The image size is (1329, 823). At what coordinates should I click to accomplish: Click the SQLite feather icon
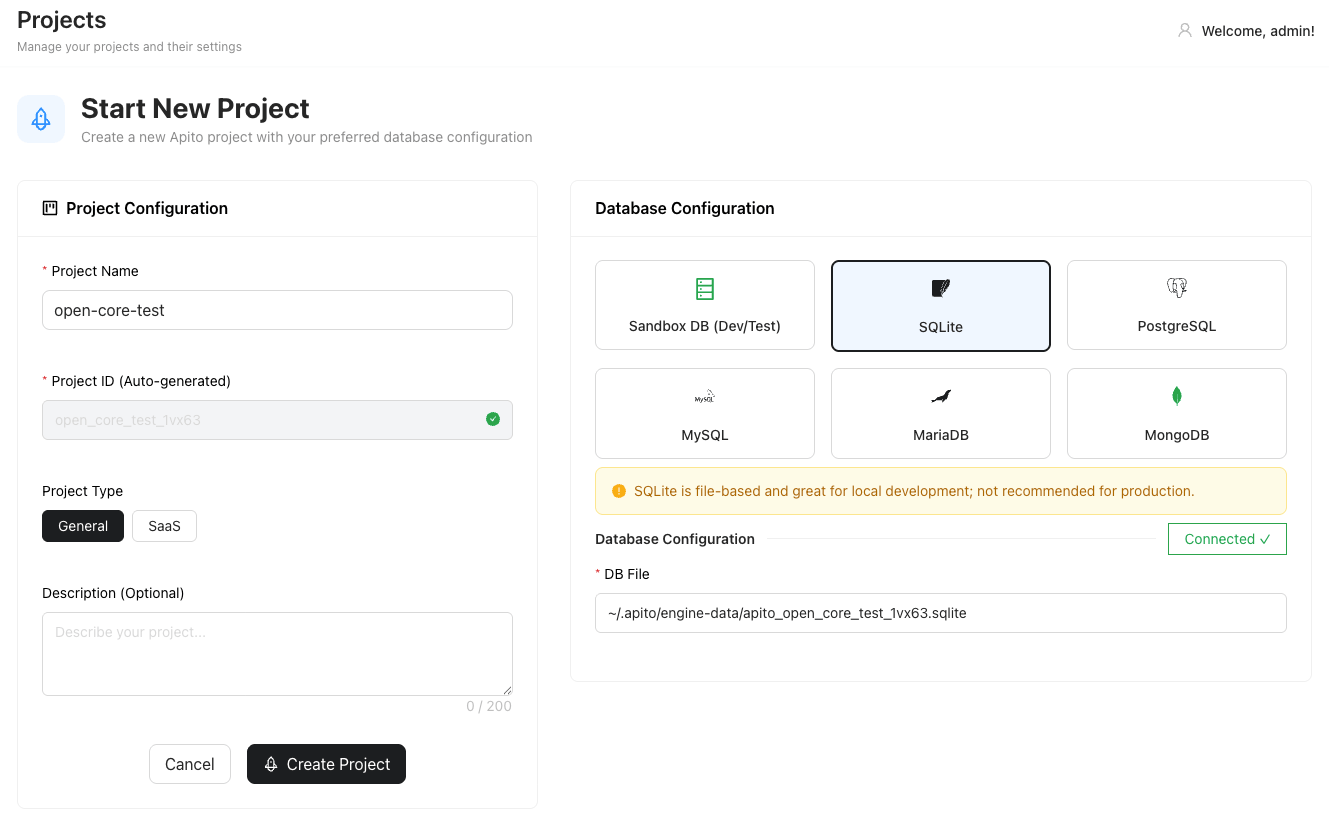click(940, 289)
